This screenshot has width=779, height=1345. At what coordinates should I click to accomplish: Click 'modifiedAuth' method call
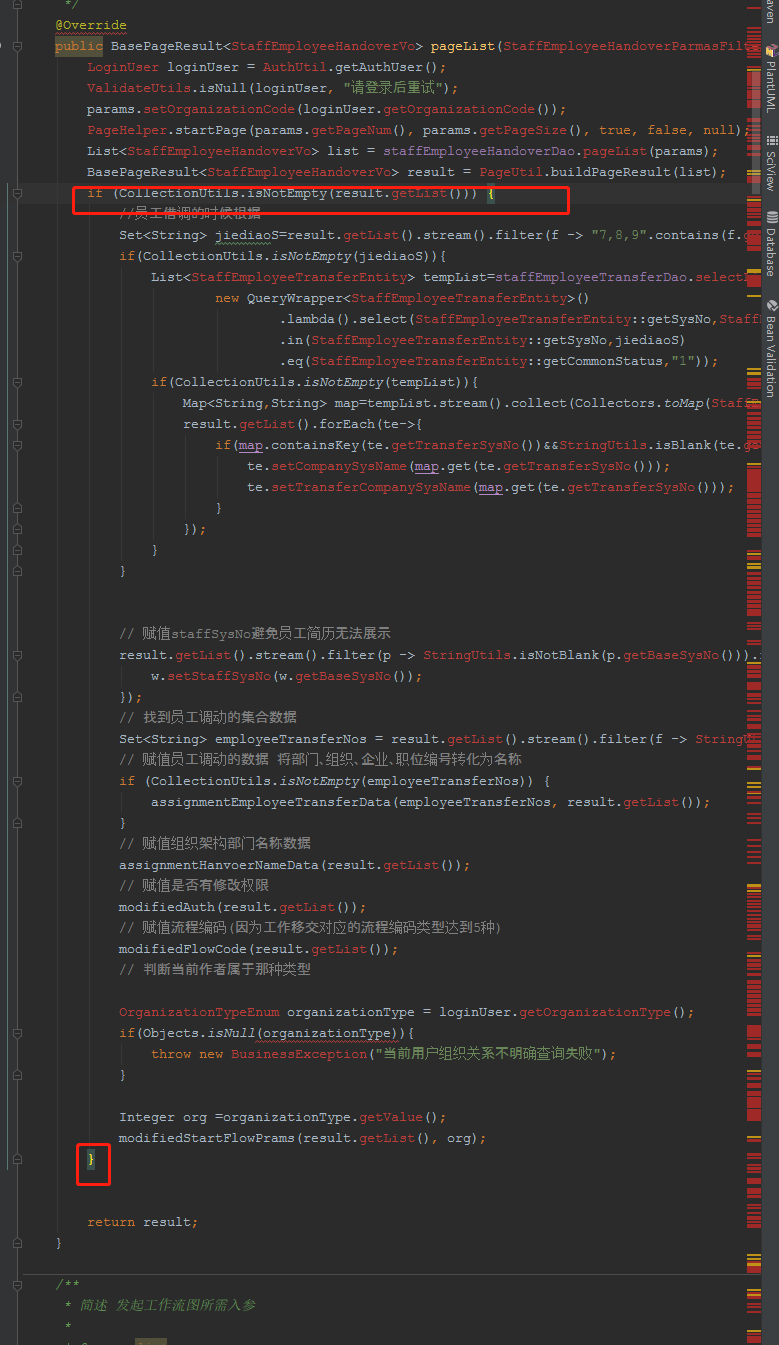pos(167,907)
